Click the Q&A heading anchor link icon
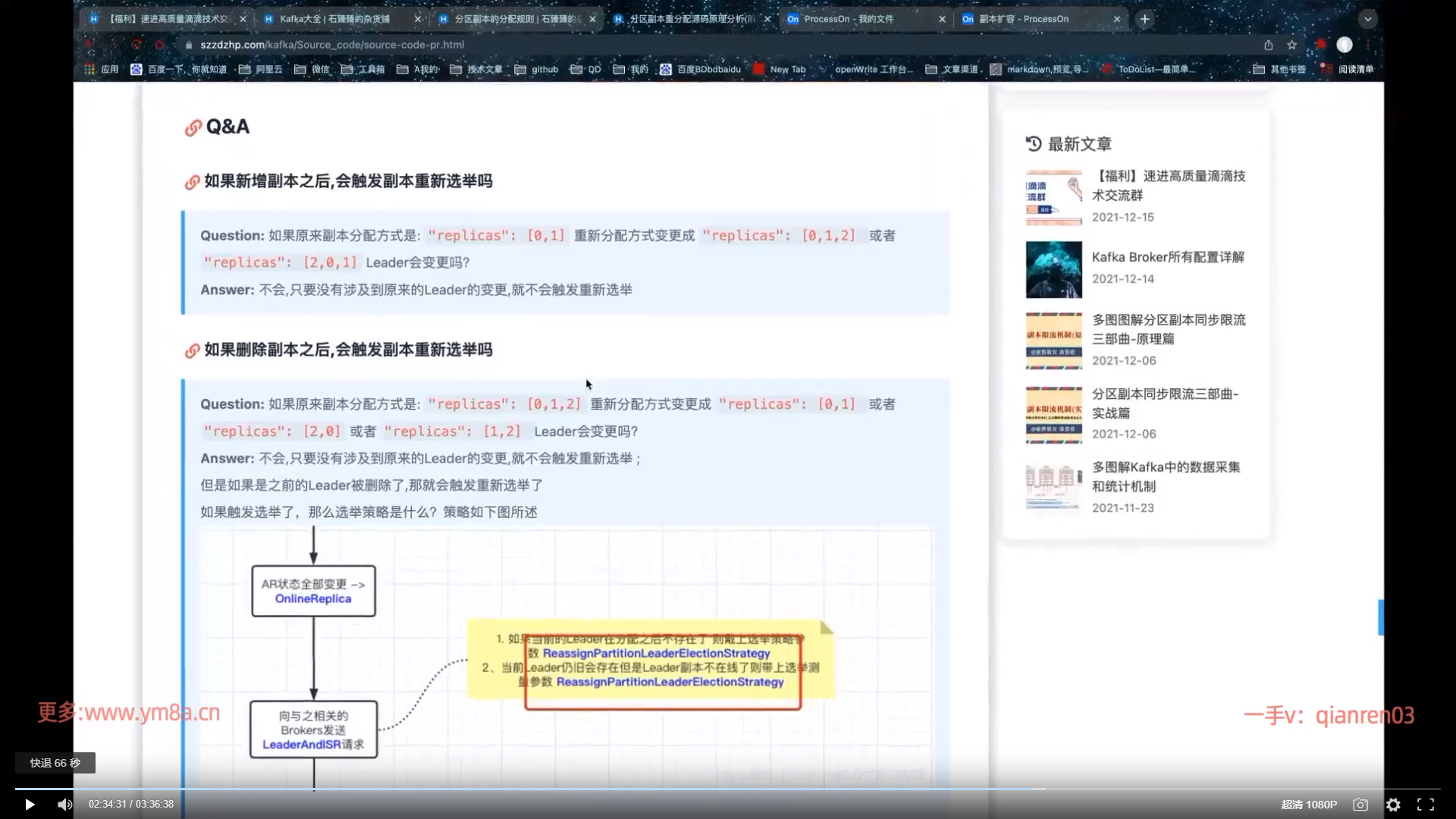1456x819 pixels. point(193,128)
